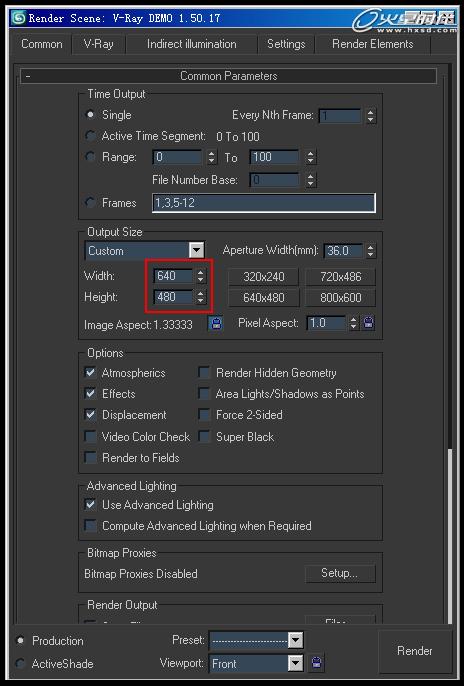This screenshot has height=686, width=464.
Task: Open the Render Elements tab
Action: [373, 44]
